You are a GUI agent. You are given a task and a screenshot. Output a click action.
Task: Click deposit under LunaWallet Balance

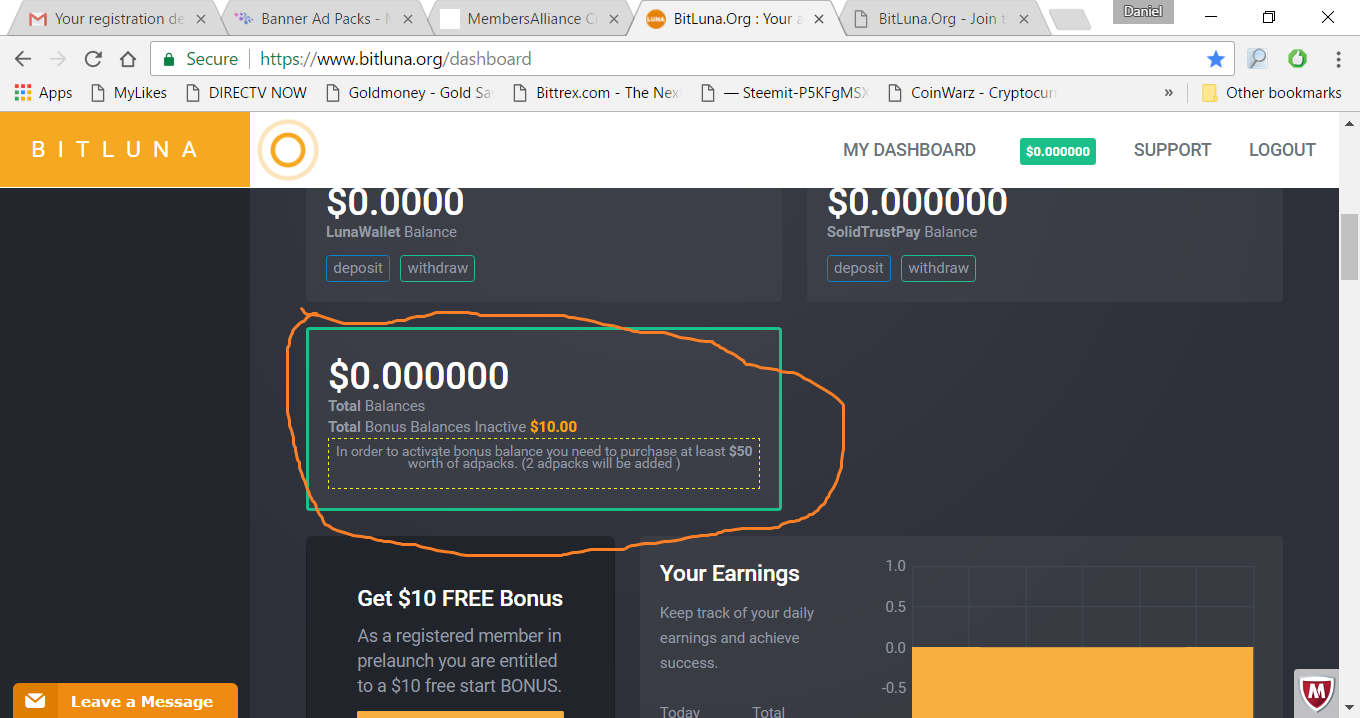tap(358, 268)
